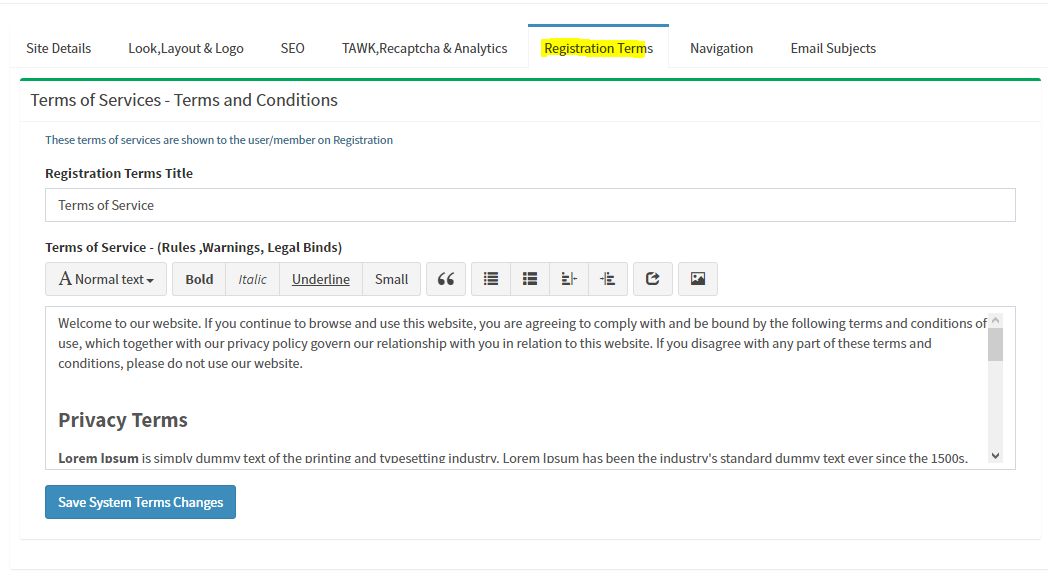Image resolution: width=1048 pixels, height=585 pixels.
Task: Toggle Bold text formatting
Action: (199, 279)
